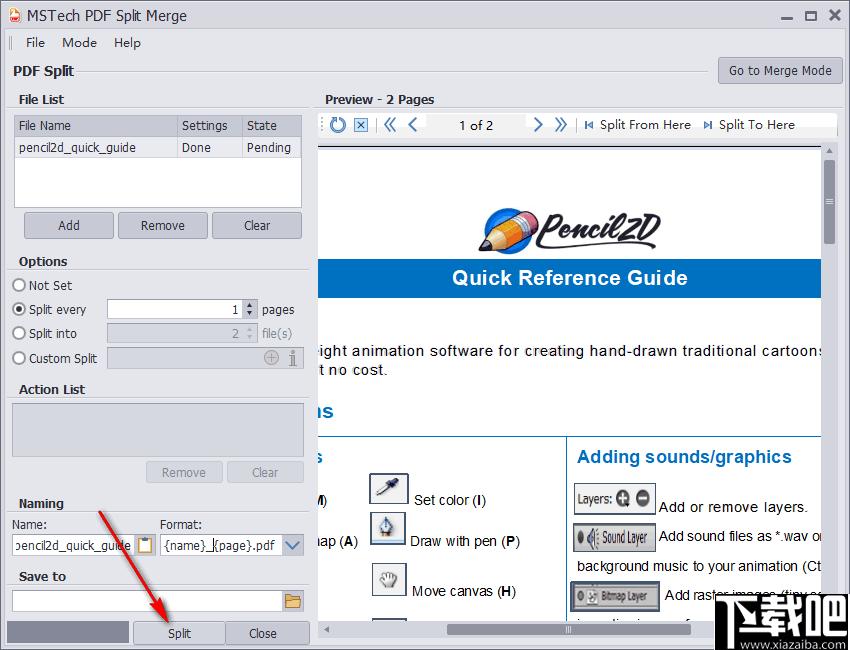Click the Sound Layer image in preview
Screen dimensions: 850x650
(614, 537)
